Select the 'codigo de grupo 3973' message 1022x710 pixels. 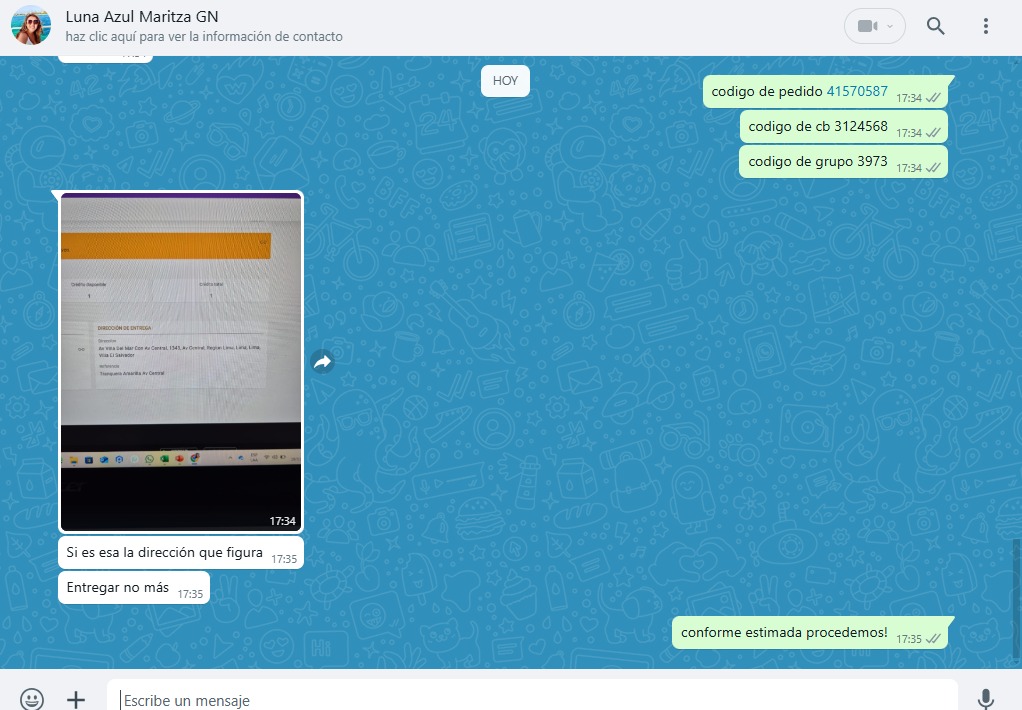[x=818, y=161]
